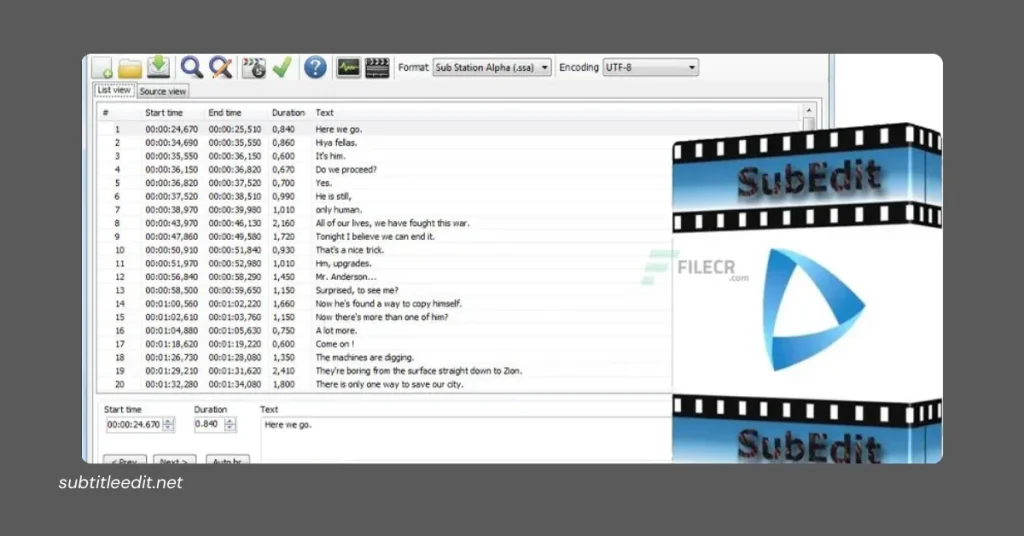Screen dimensions: 1024x536
Task: Expand the Format dropdown showing Sub Station Alpha
Action: [492, 67]
